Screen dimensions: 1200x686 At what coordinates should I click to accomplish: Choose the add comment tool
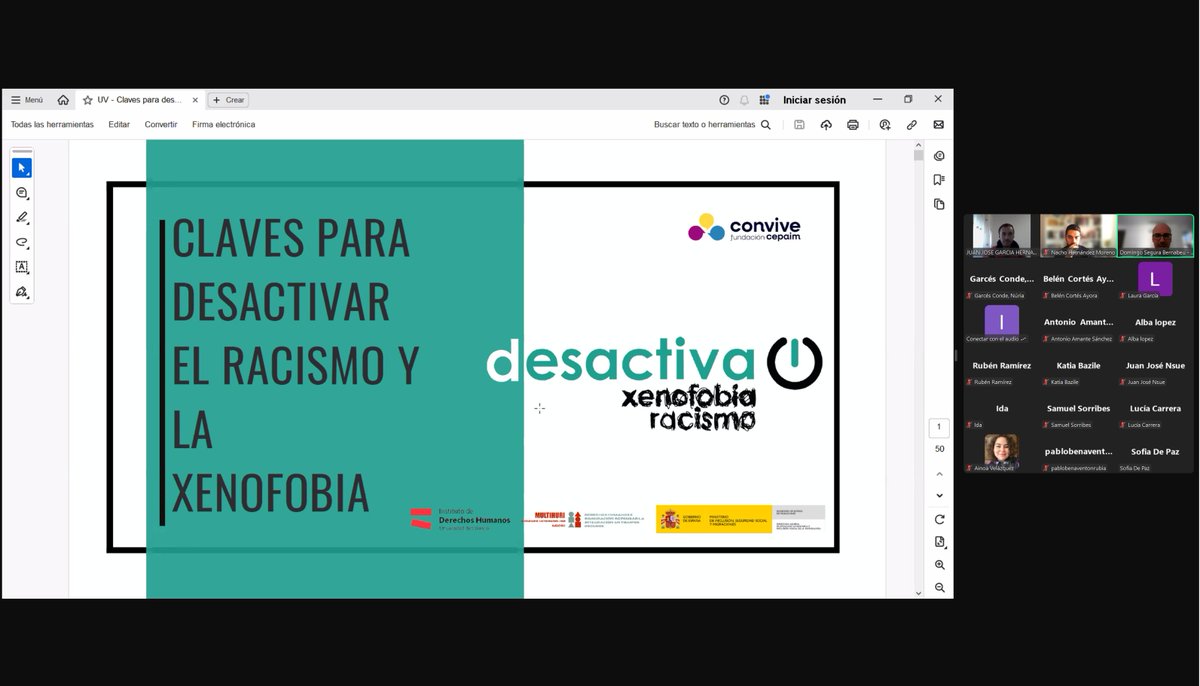click(x=22, y=193)
